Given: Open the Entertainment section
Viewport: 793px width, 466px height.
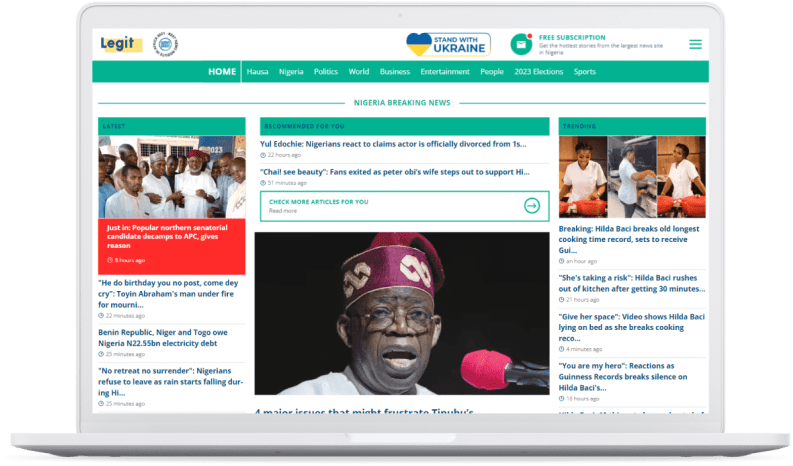Looking at the screenshot, I should click(445, 72).
